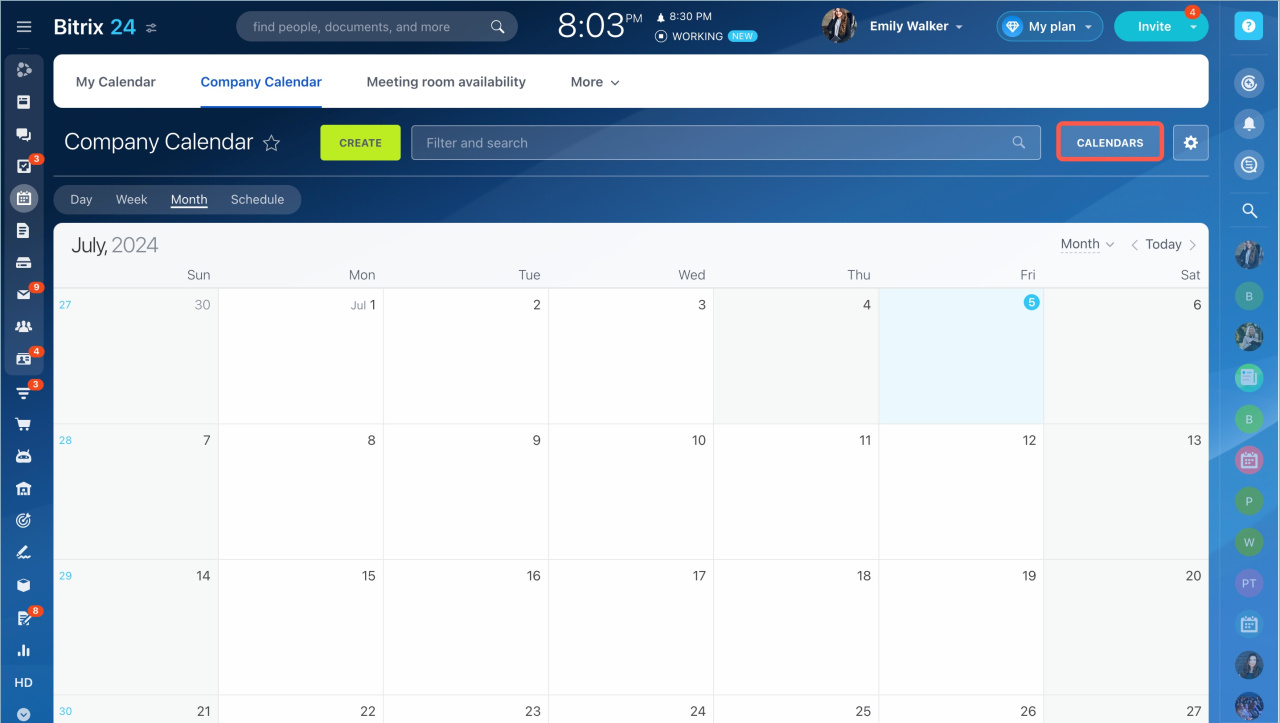Expand the More tab dropdown
The height and width of the screenshot is (723, 1280).
[595, 82]
